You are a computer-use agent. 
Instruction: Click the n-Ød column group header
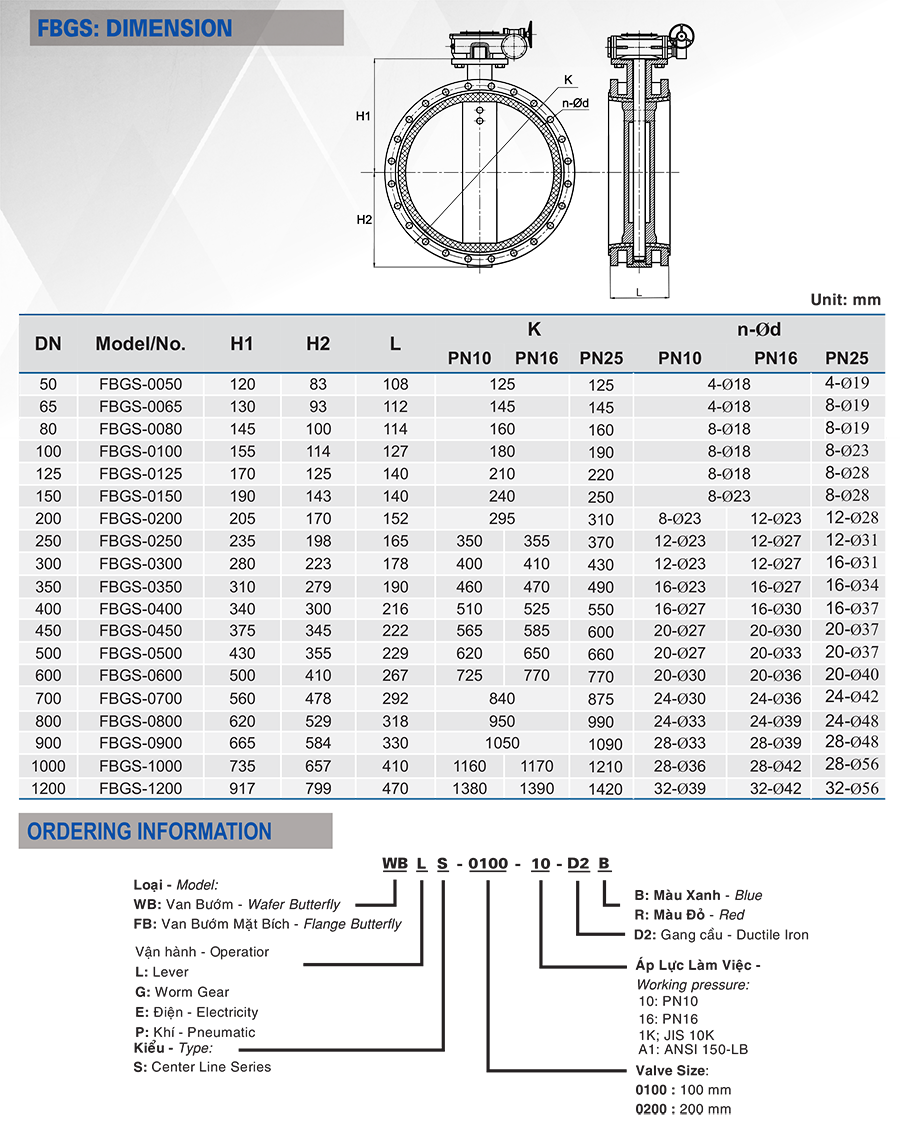tap(759, 329)
